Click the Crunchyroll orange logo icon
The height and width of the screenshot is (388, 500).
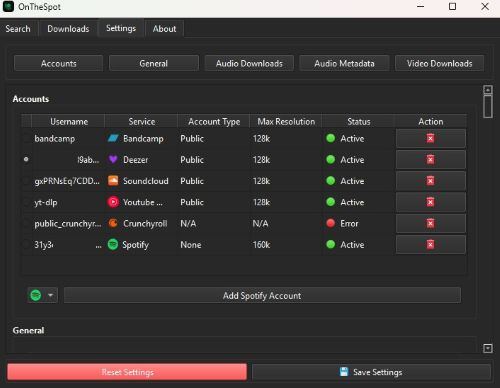click(113, 223)
